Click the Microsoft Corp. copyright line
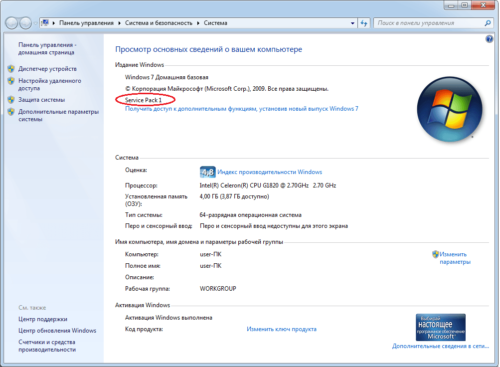The width and height of the screenshot is (500, 367). [x=227, y=89]
